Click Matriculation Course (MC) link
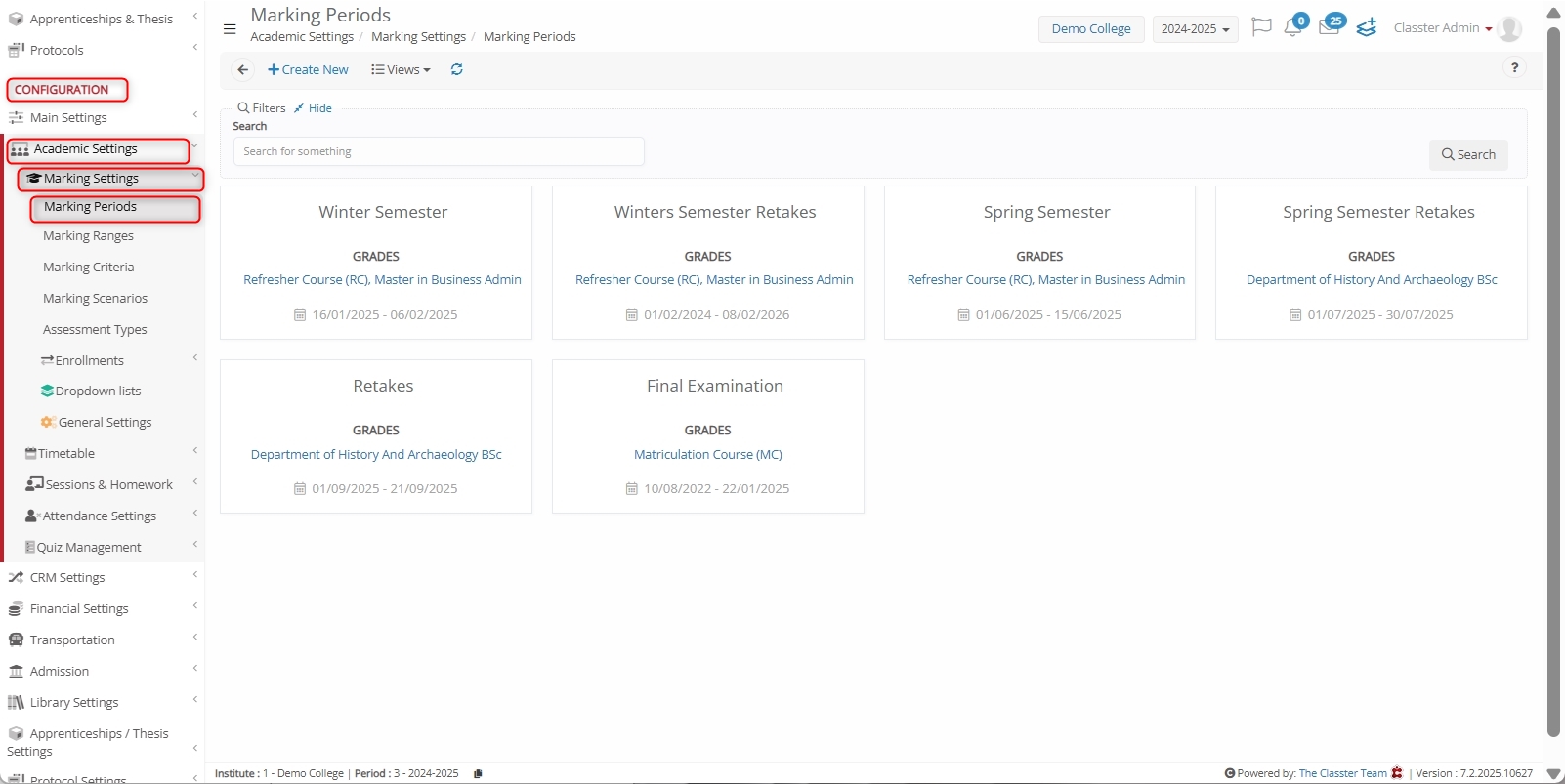This screenshot has width=1565, height=784. [x=708, y=455]
